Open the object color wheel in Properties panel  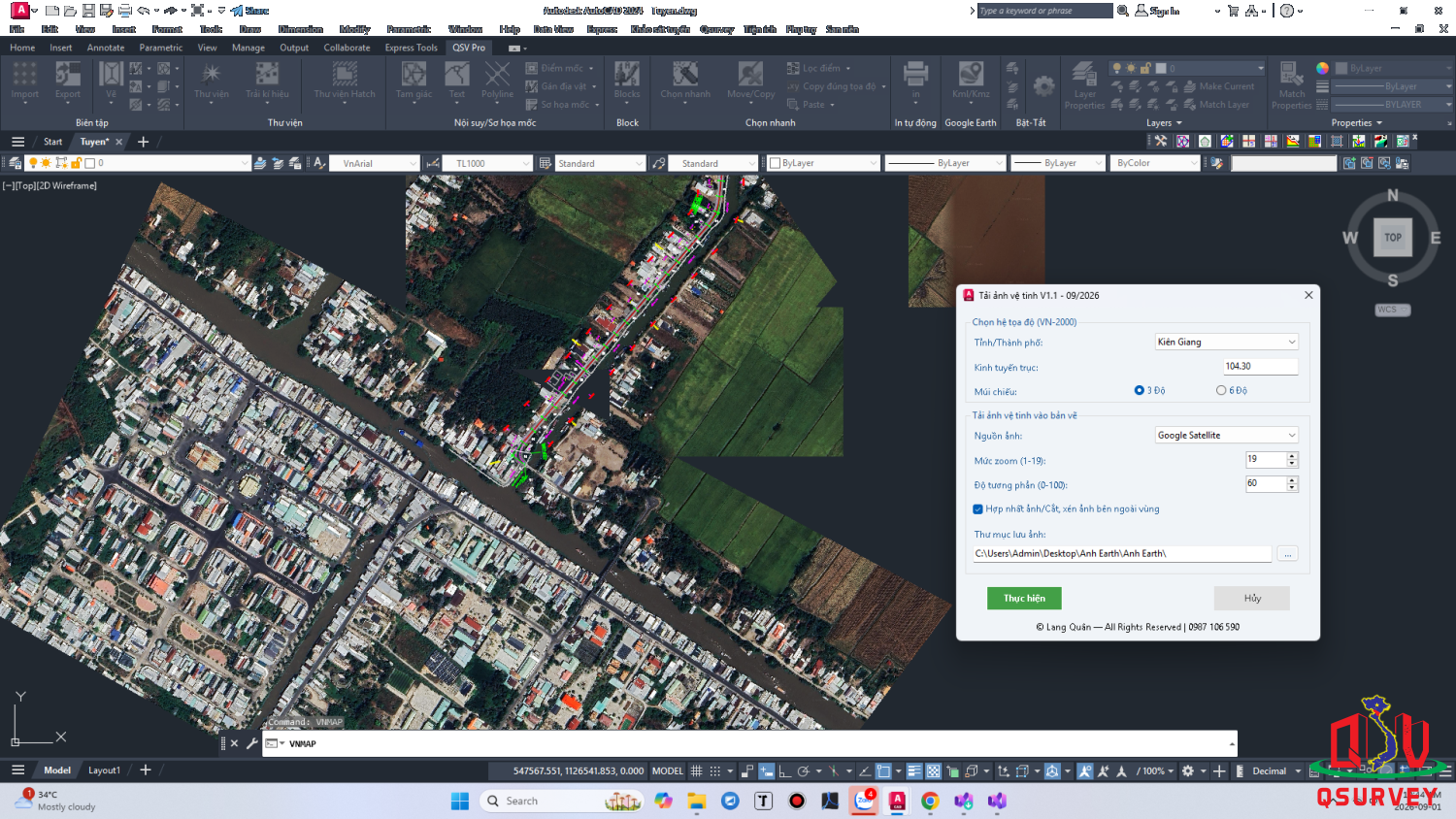1322,68
